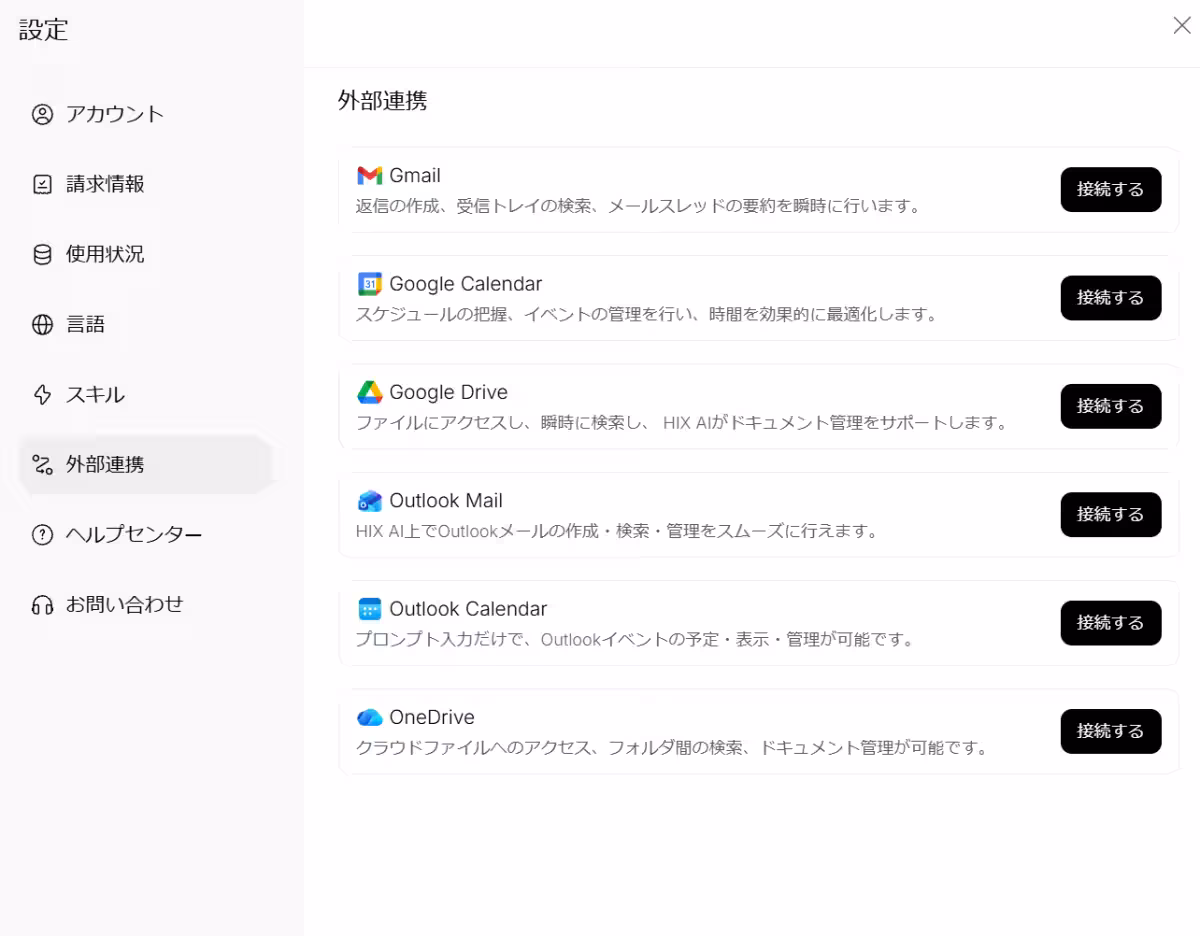
Task: Connect Google Drive via 接続する
Action: click(1111, 406)
